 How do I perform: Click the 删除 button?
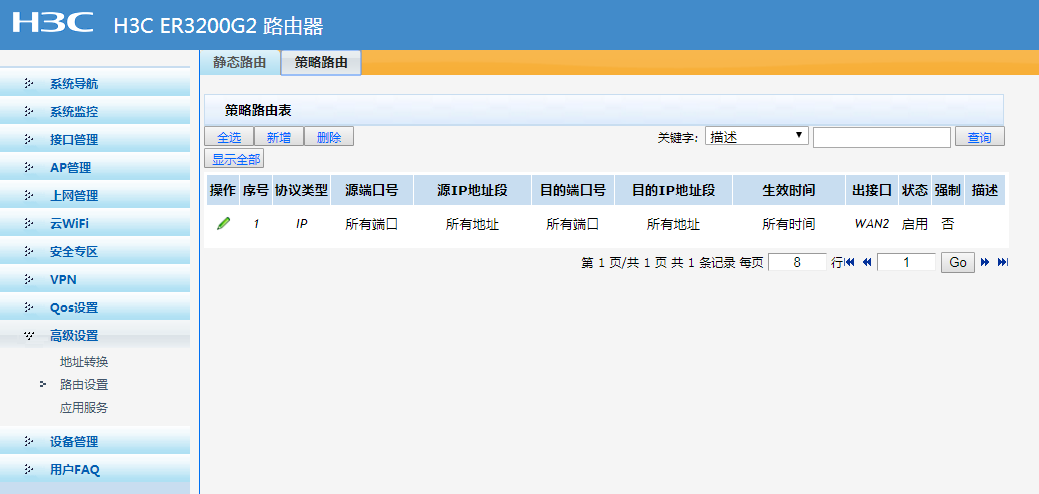point(329,137)
